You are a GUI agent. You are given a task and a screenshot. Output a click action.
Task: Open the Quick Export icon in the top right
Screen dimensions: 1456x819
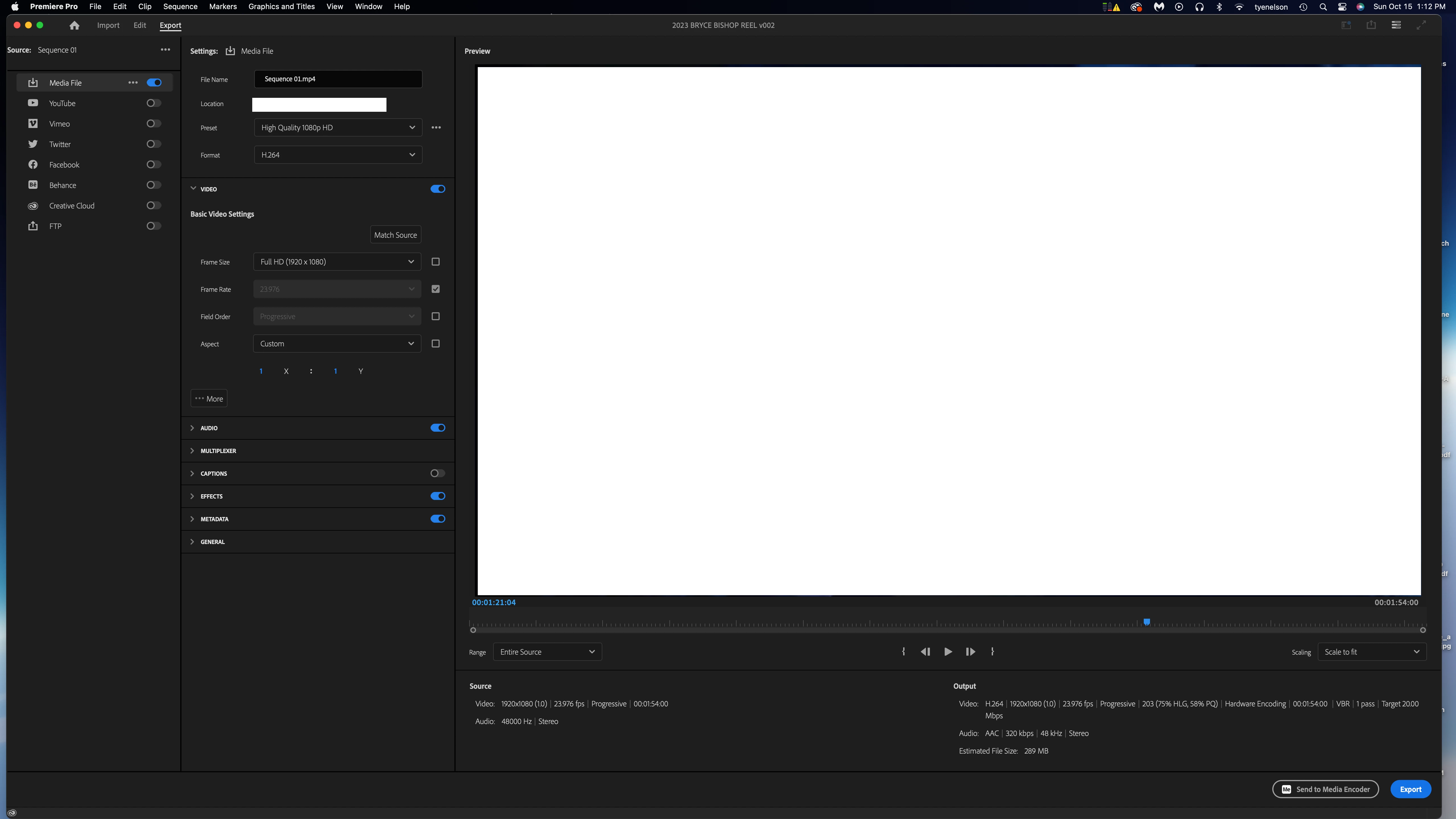click(1371, 25)
